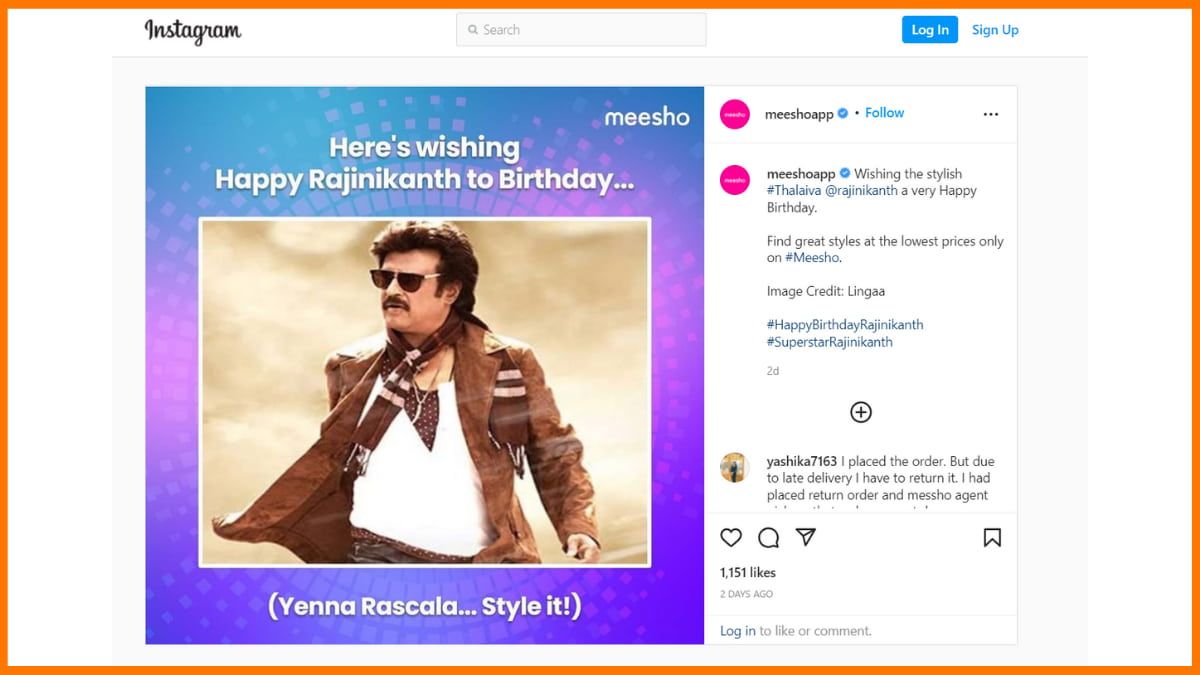The image size is (1200, 675).
Task: Follow the meeshoapp account
Action: [x=884, y=112]
